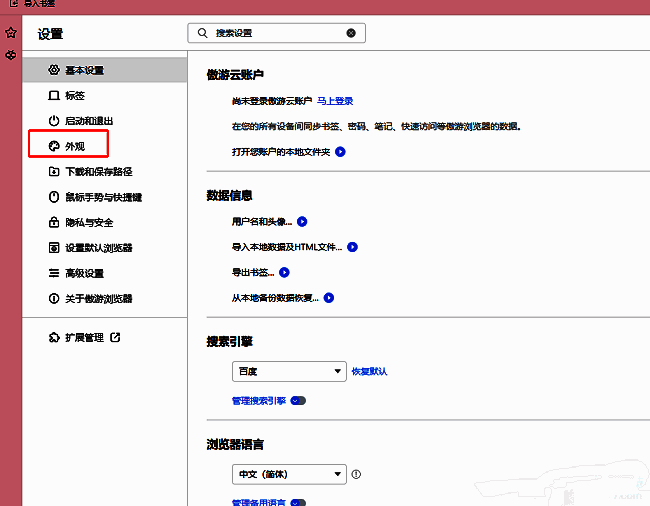The height and width of the screenshot is (506, 650).
Task: Click the 浏览器语言 heading text
Action: click(235, 444)
